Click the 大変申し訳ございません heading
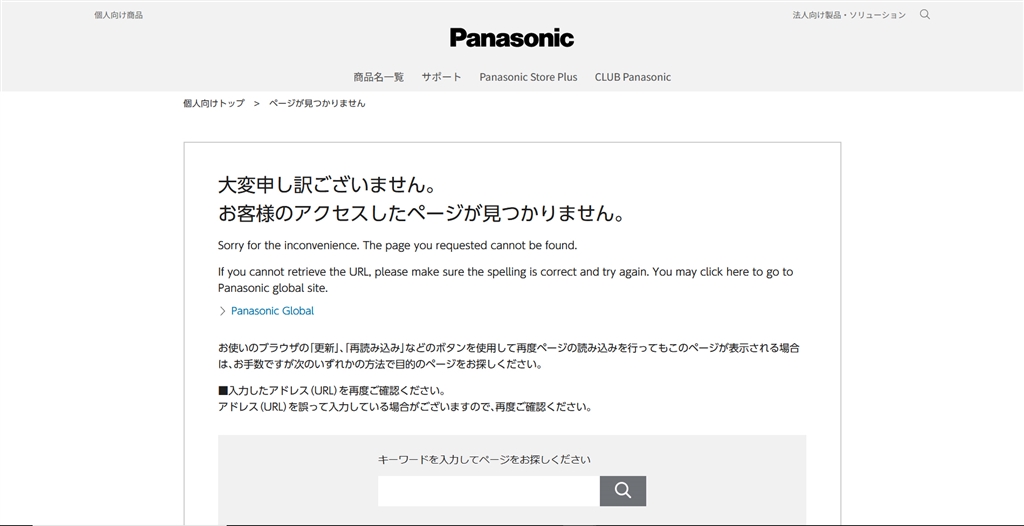 coord(326,186)
